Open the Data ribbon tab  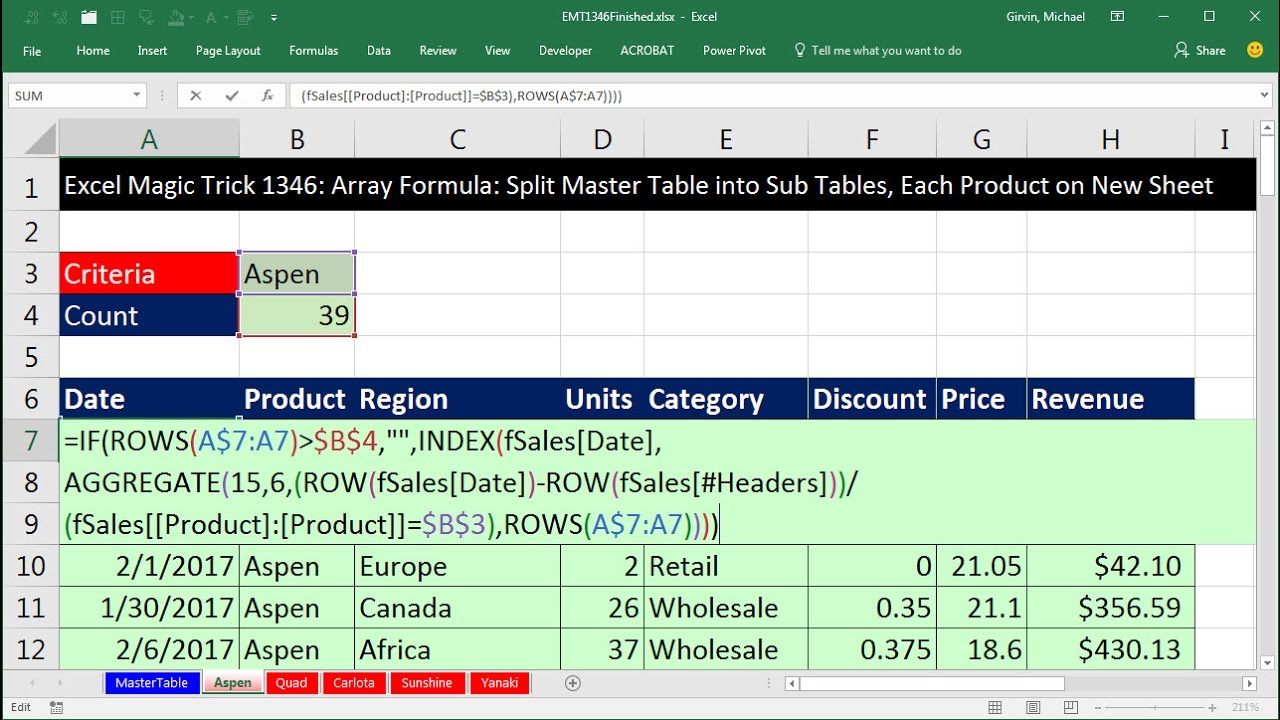click(379, 50)
